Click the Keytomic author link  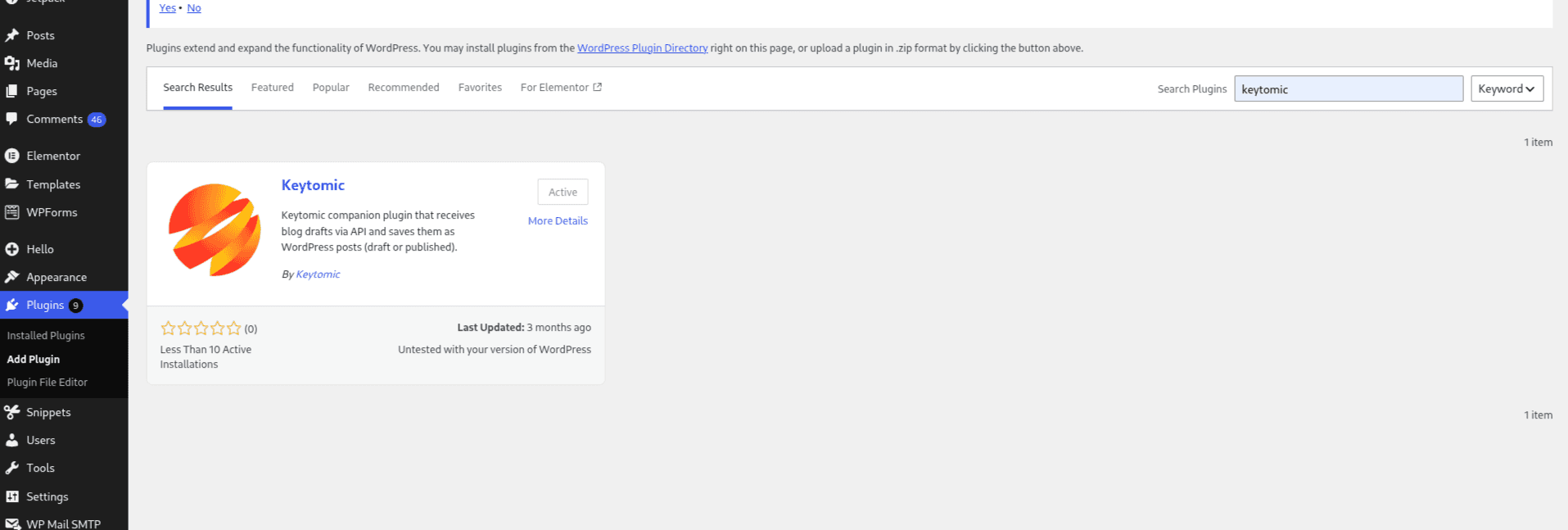point(318,274)
